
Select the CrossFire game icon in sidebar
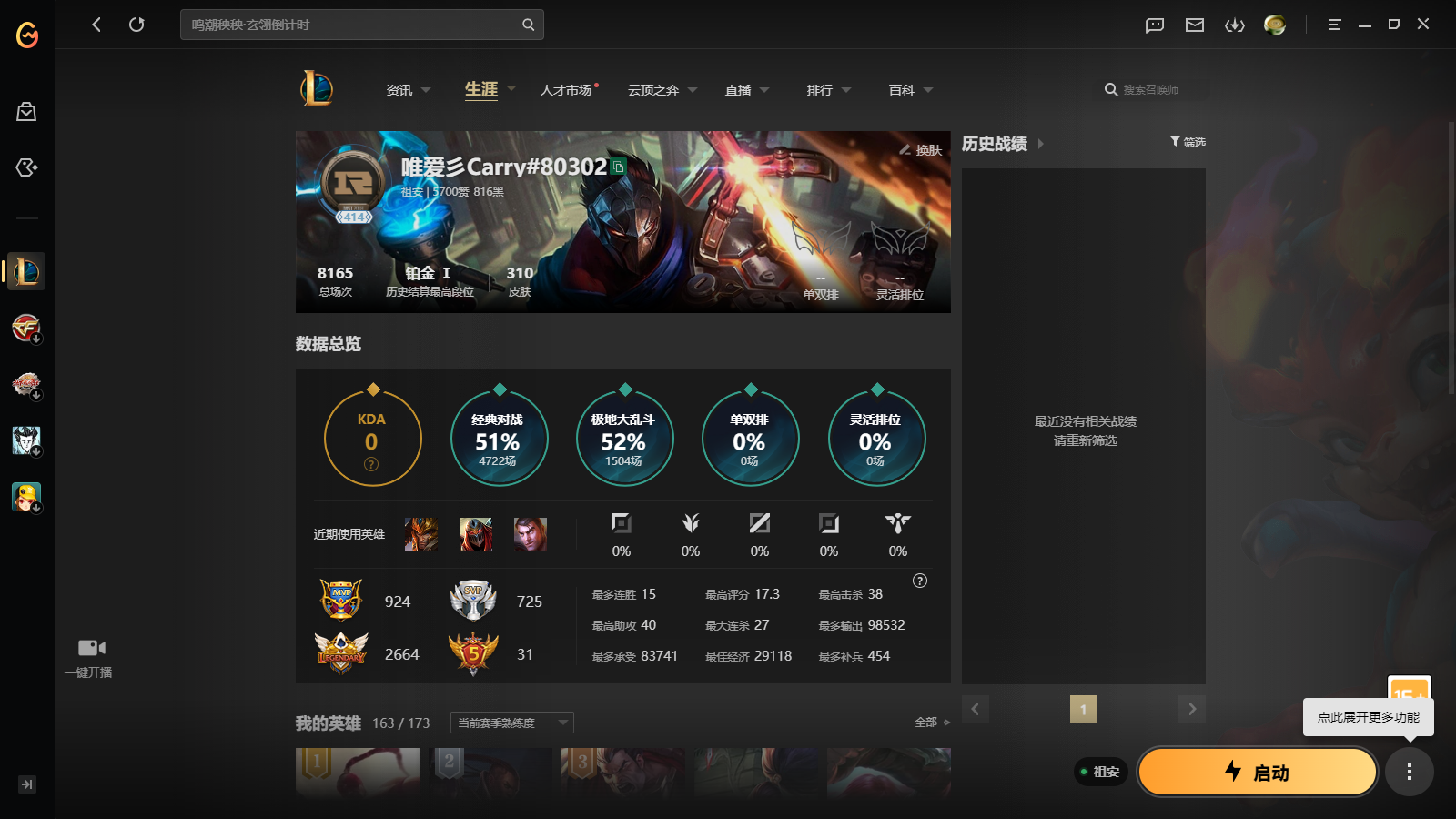26,328
